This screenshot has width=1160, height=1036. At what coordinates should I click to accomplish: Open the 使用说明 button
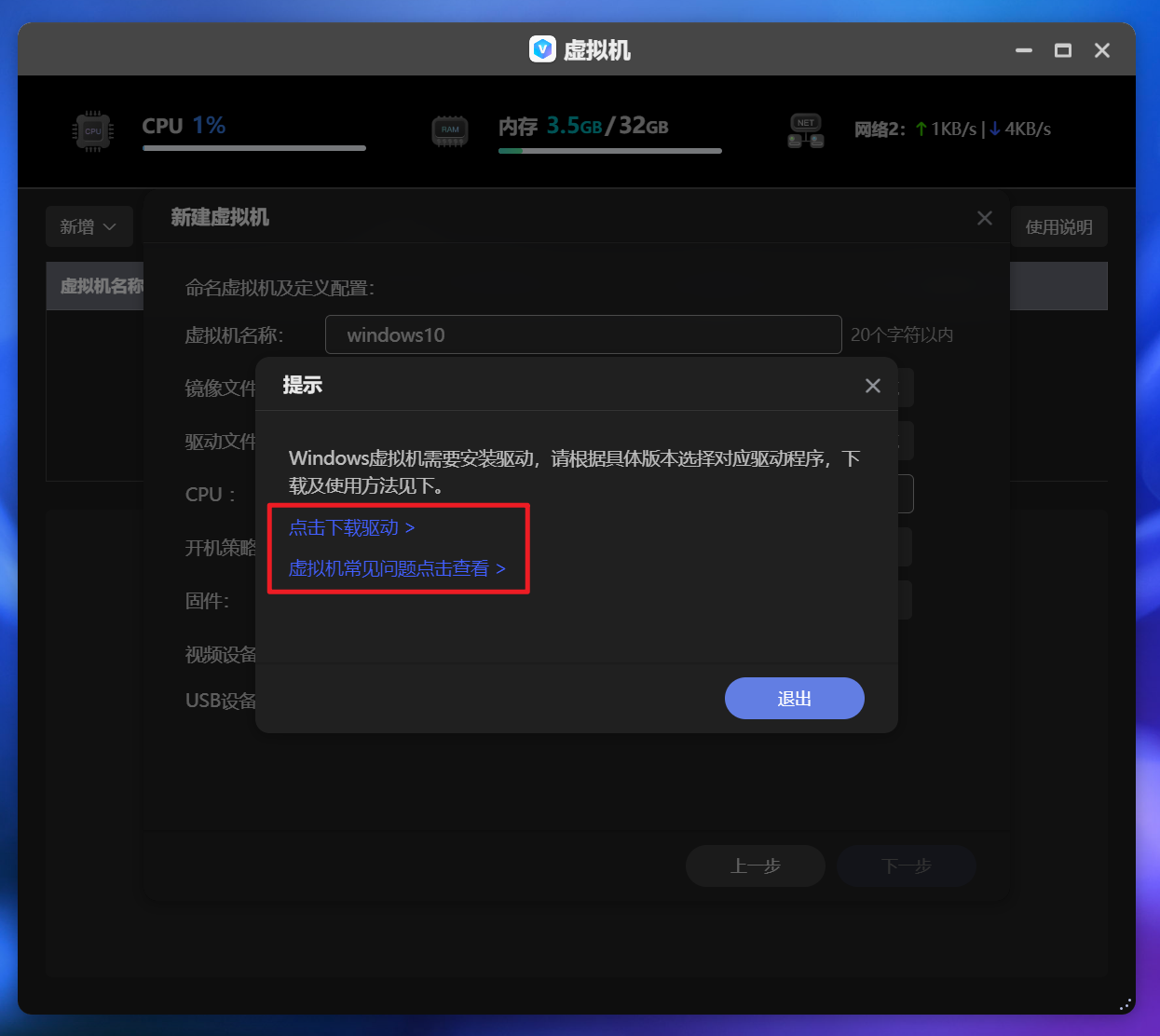pyautogui.click(x=1059, y=226)
